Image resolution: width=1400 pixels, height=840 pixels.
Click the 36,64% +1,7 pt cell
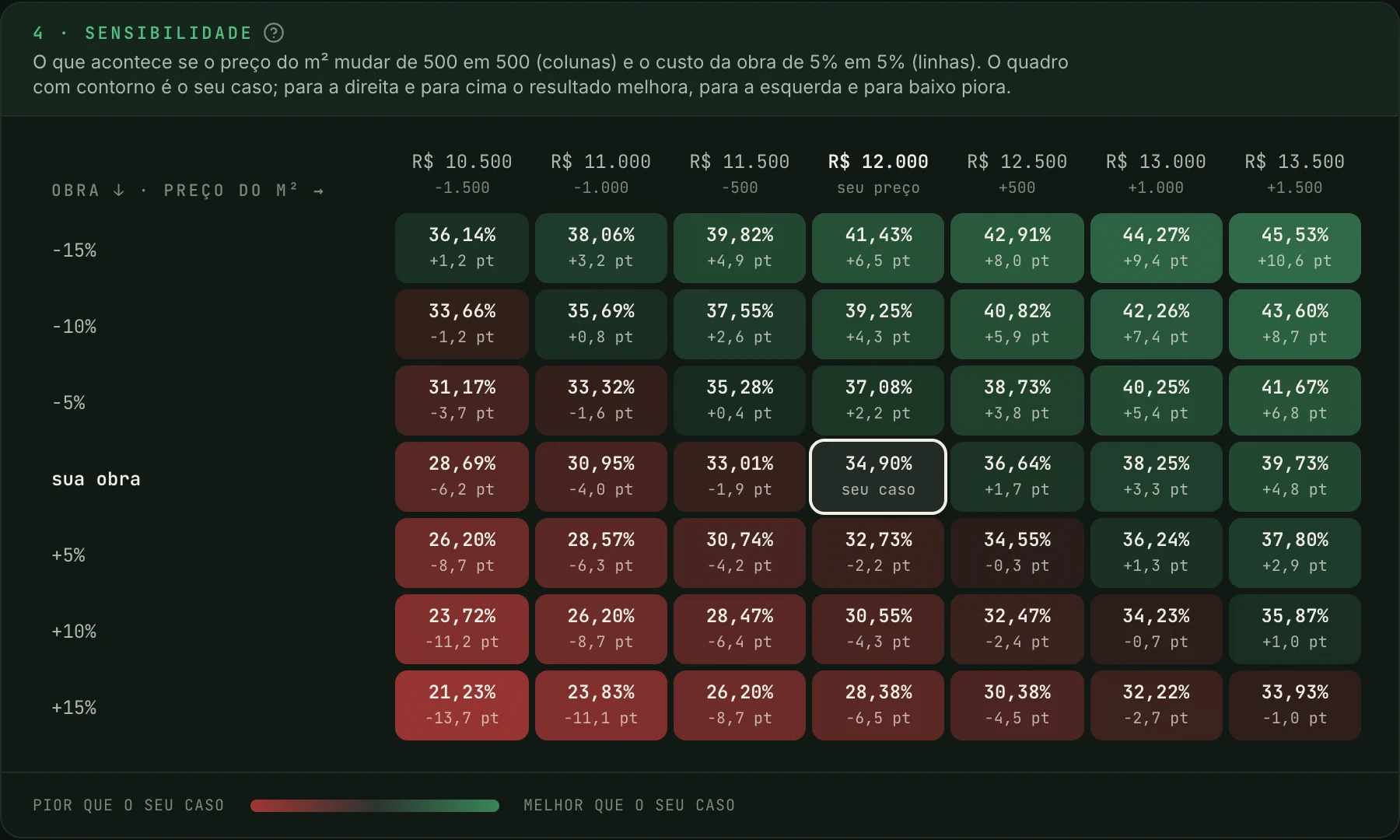click(x=1017, y=477)
